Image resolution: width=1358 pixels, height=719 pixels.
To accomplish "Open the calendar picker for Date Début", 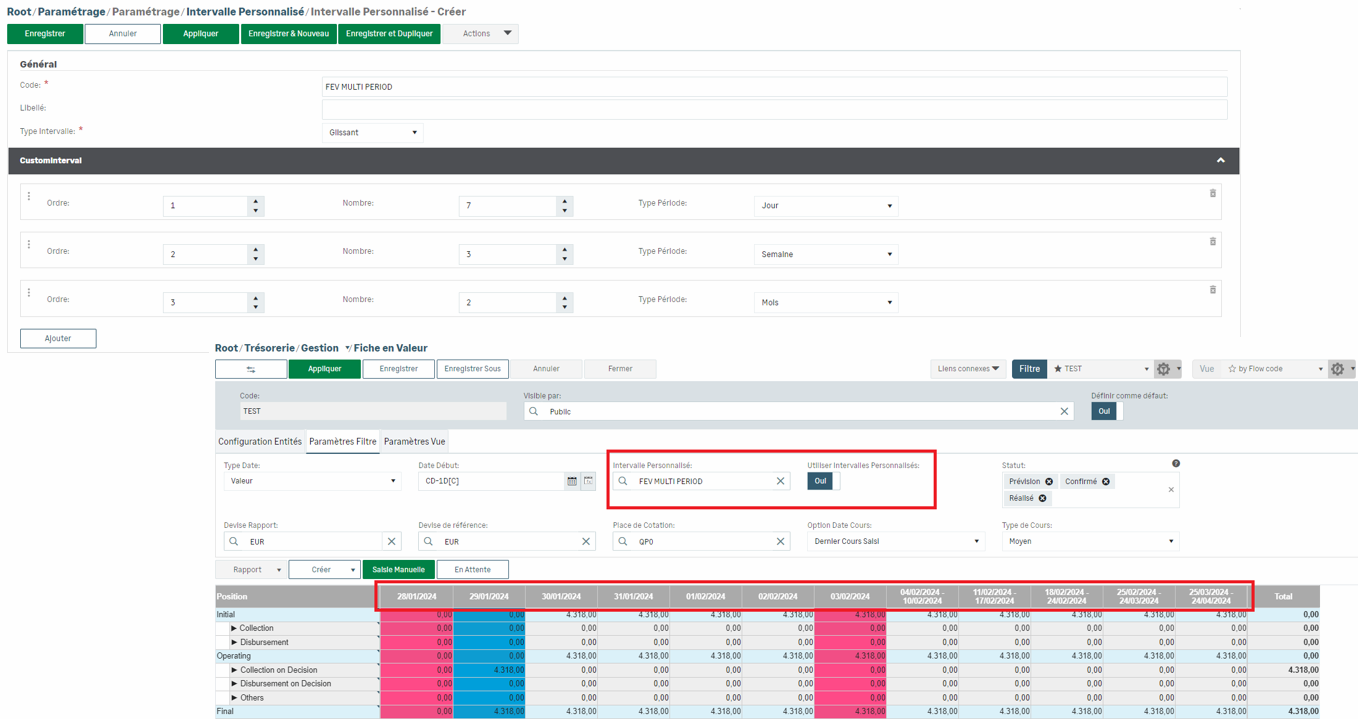I will click(x=572, y=481).
